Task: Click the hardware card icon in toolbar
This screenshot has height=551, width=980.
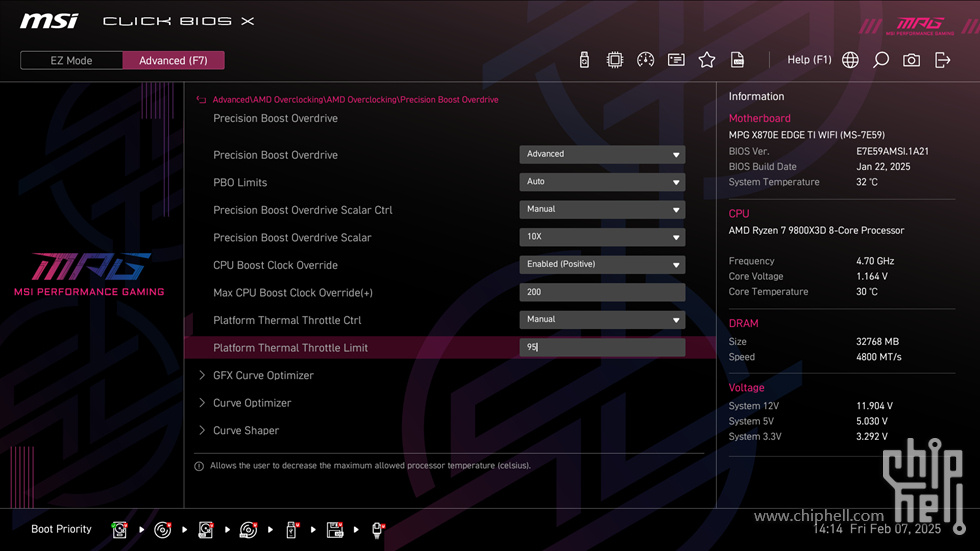Action: click(676, 60)
